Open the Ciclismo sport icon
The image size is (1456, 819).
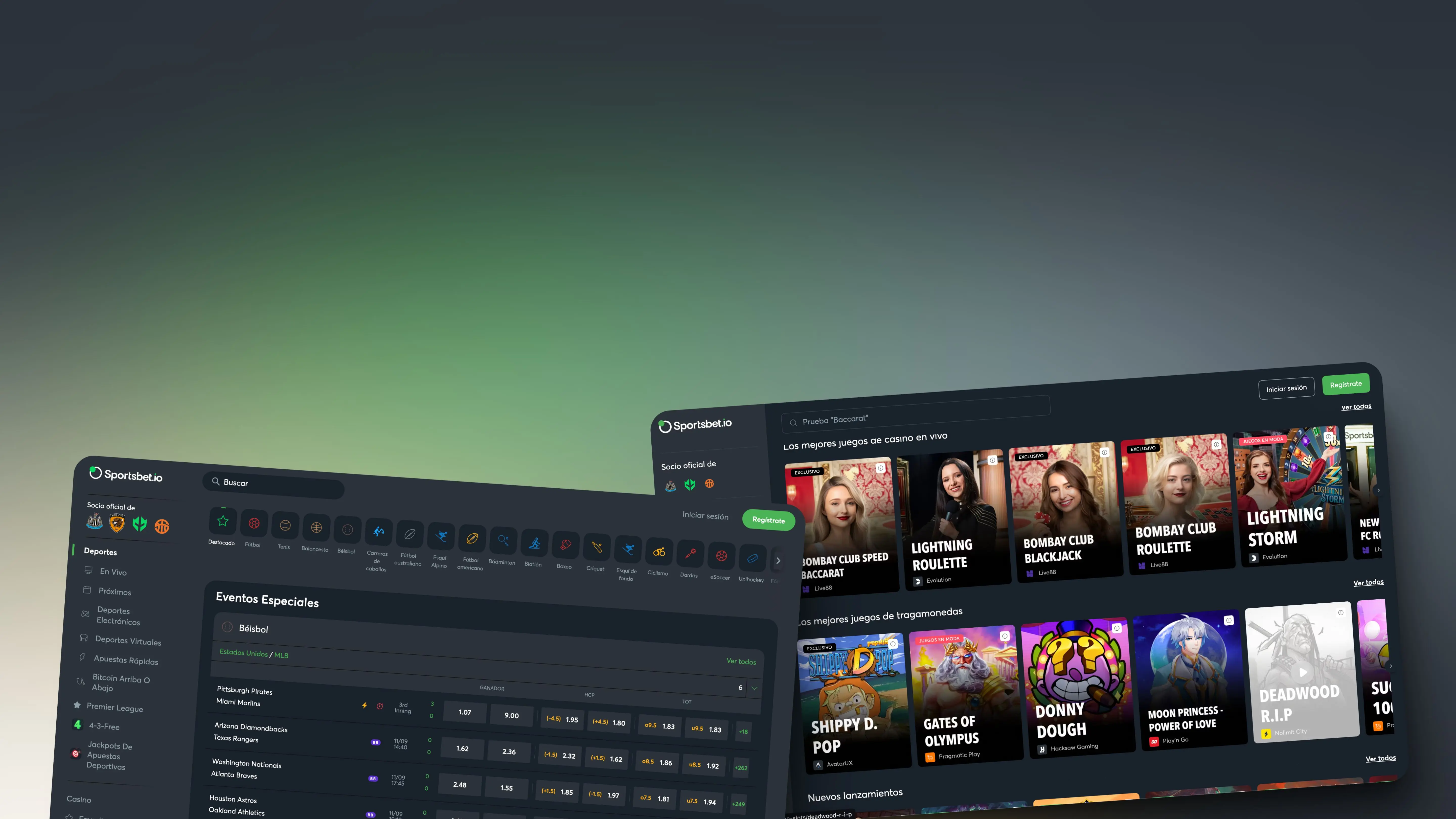point(659,552)
